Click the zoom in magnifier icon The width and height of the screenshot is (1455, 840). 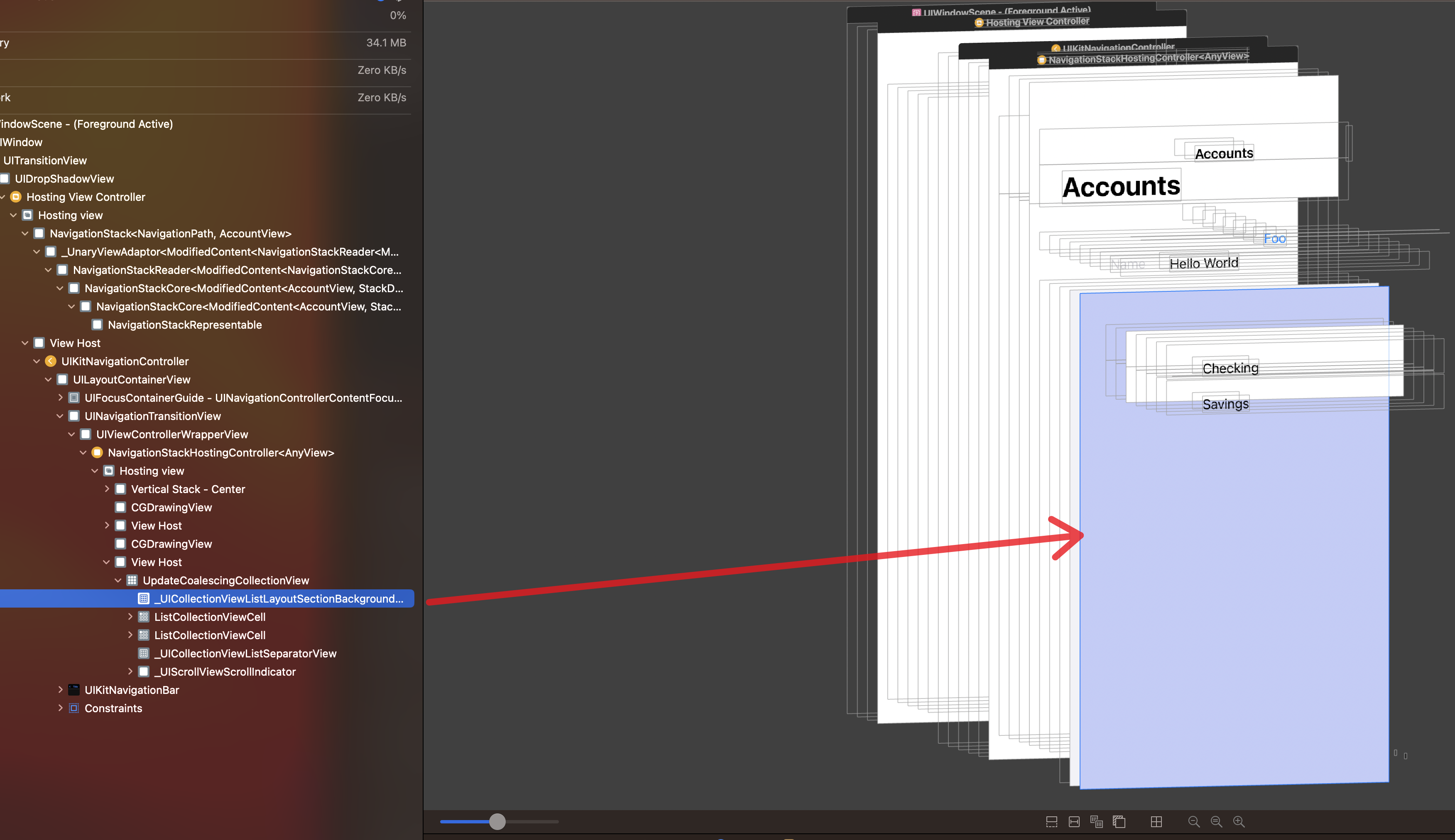click(x=1239, y=822)
